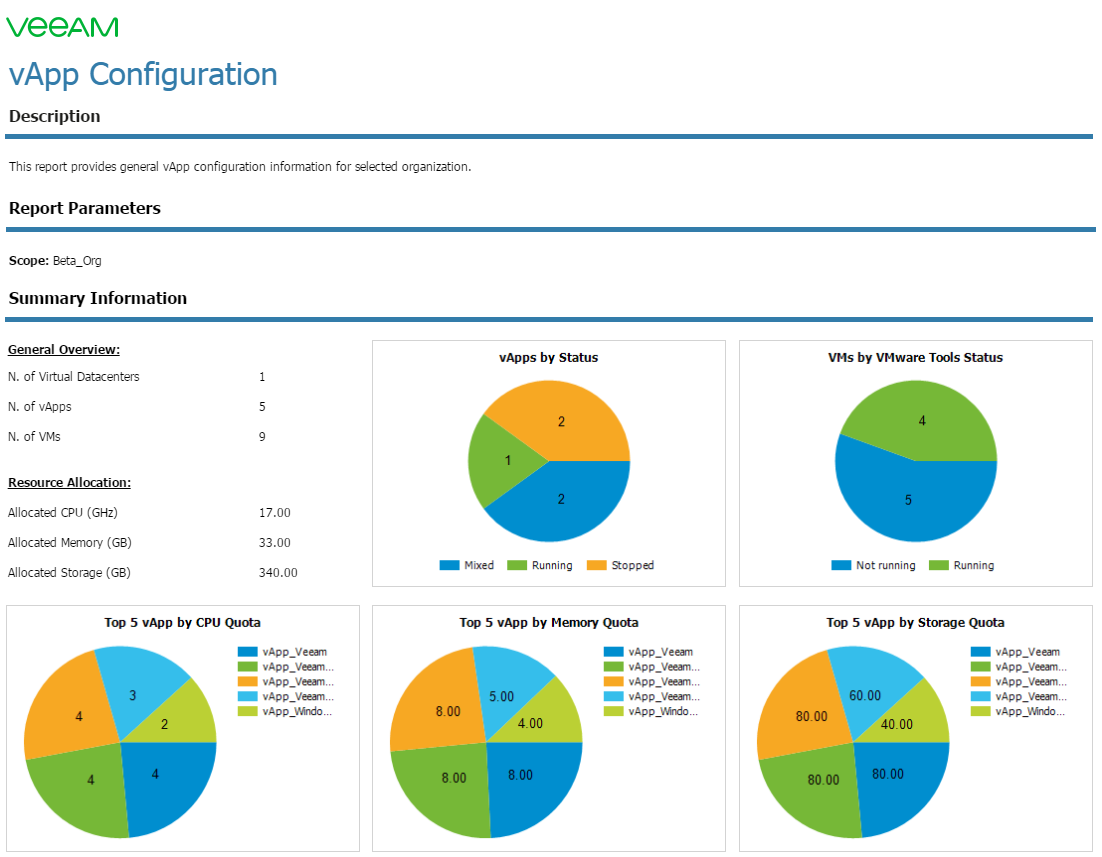Click the blue Not running legend swatch

coord(841,565)
